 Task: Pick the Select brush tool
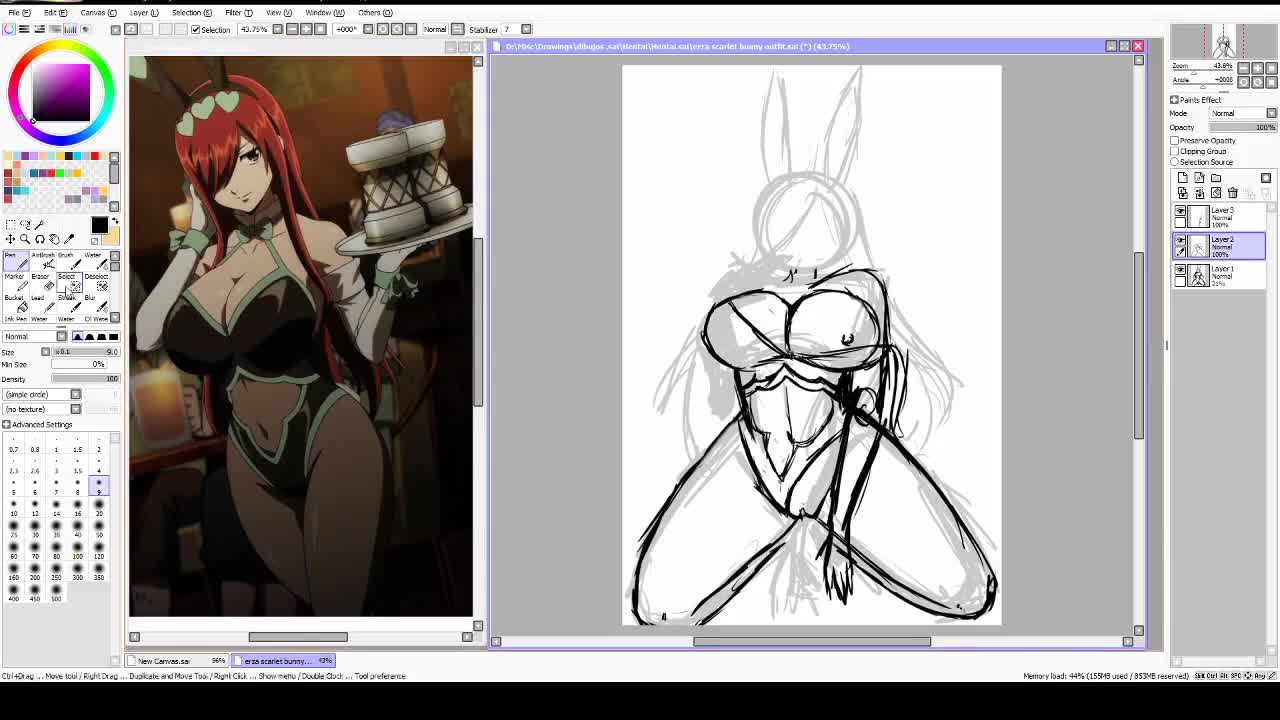tap(69, 282)
